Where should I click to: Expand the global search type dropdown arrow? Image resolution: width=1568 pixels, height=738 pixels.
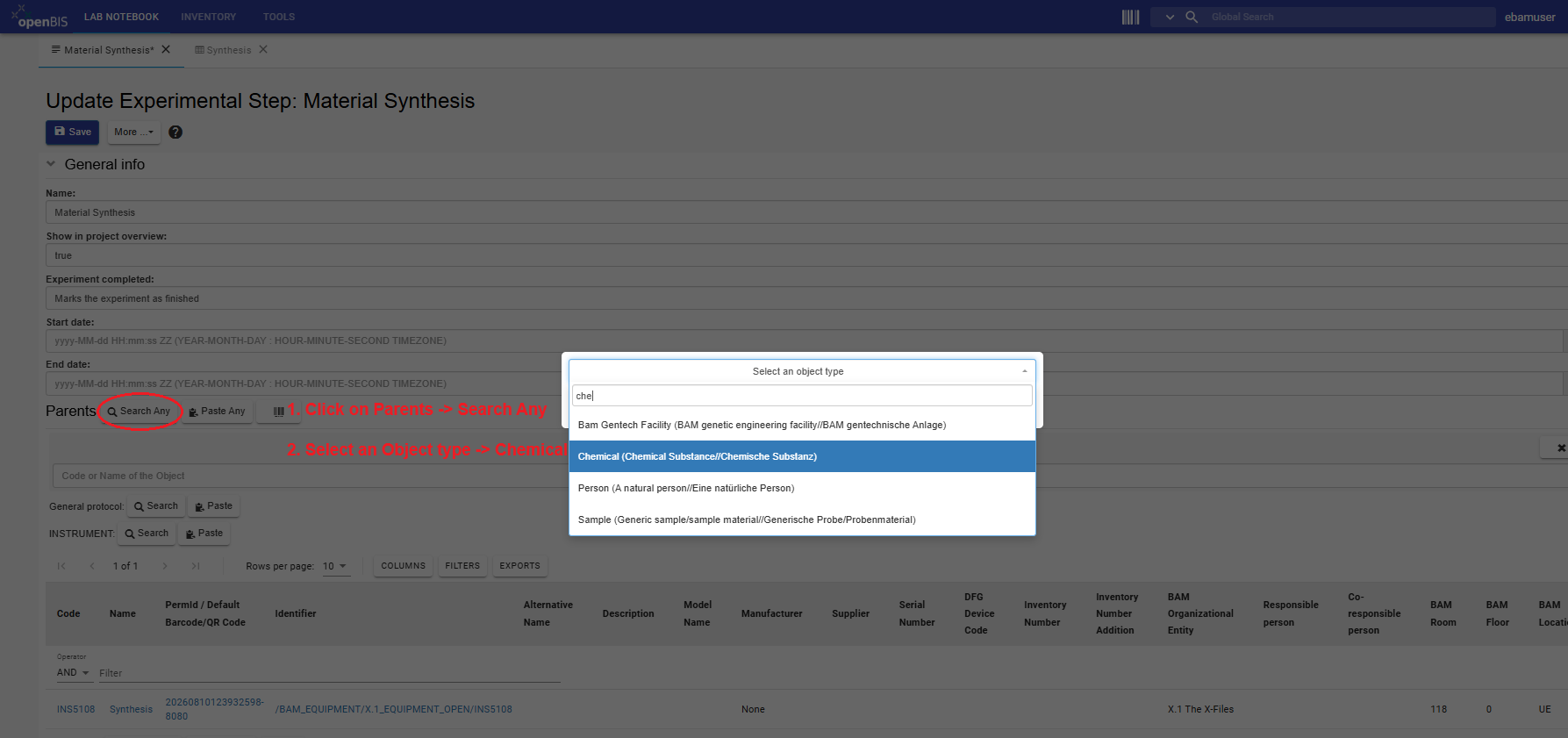click(x=1170, y=17)
